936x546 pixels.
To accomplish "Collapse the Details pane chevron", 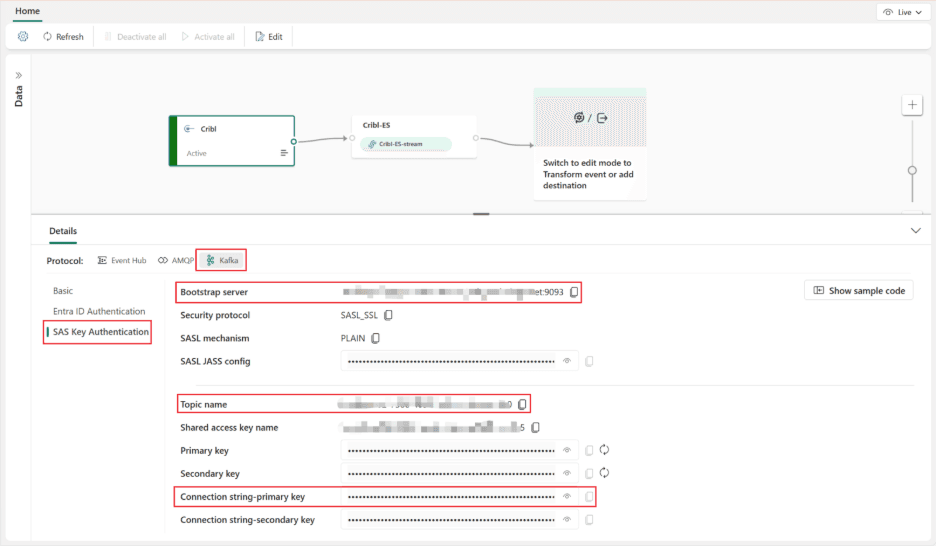I will (x=915, y=231).
